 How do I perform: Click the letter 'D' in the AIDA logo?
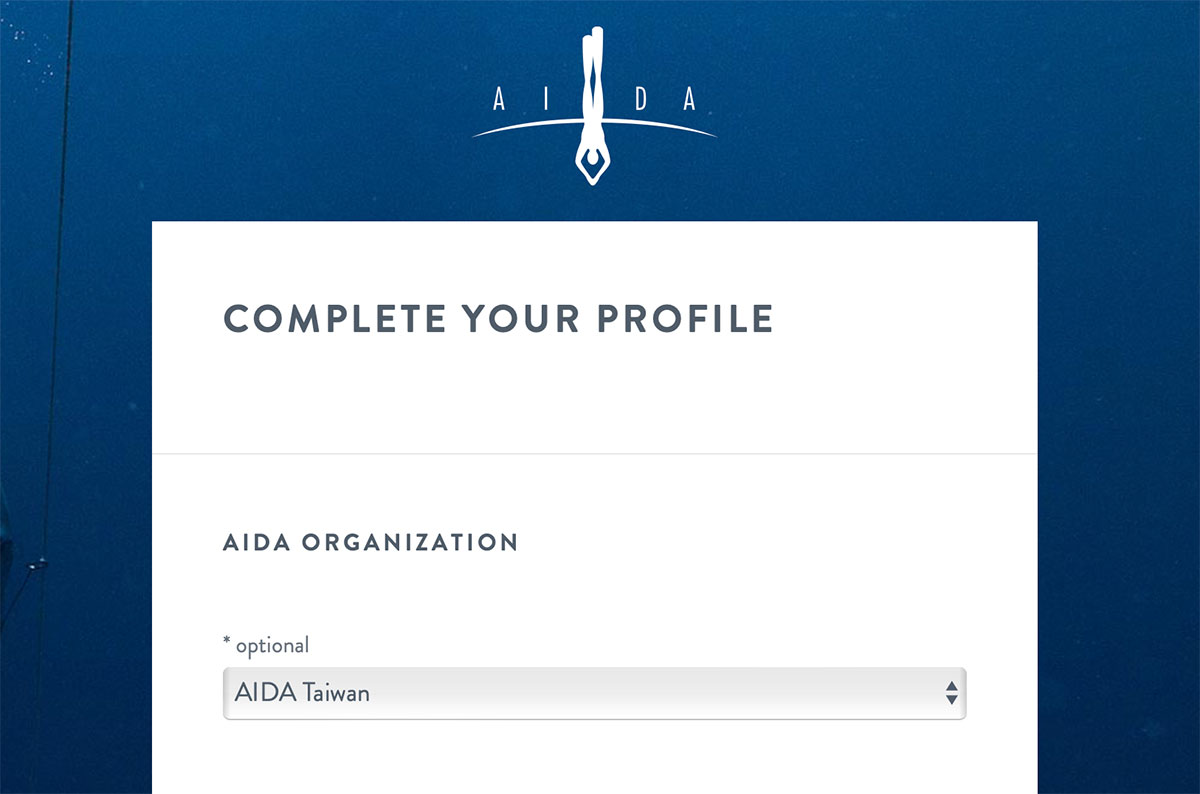click(643, 100)
